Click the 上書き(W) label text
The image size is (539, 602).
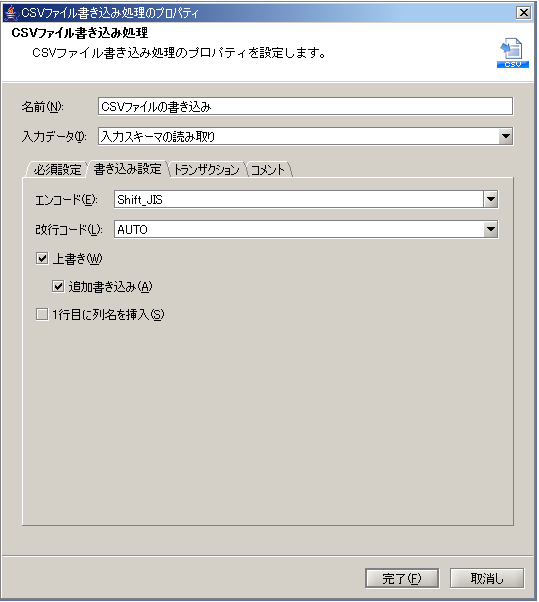[x=77, y=259]
